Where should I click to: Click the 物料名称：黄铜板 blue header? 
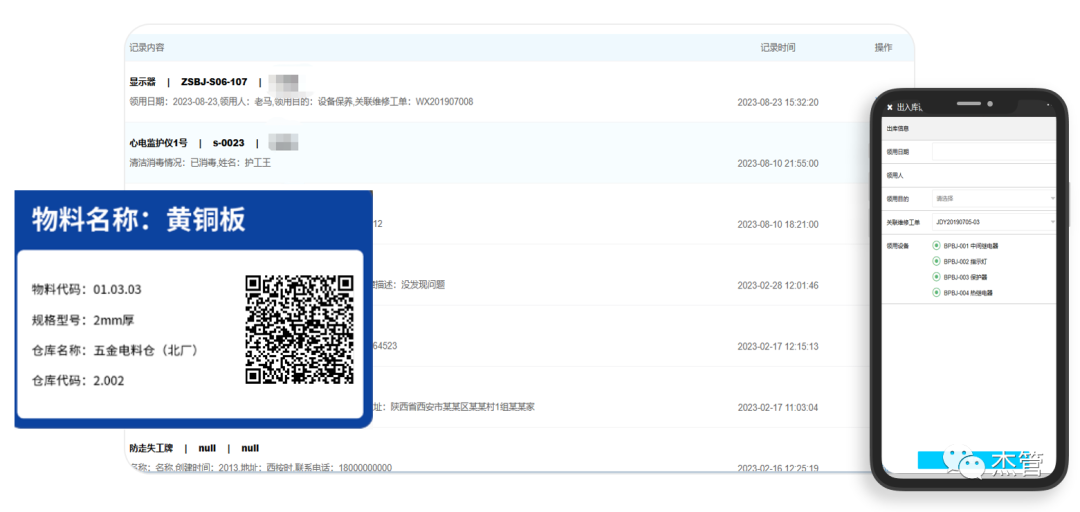click(x=187, y=219)
